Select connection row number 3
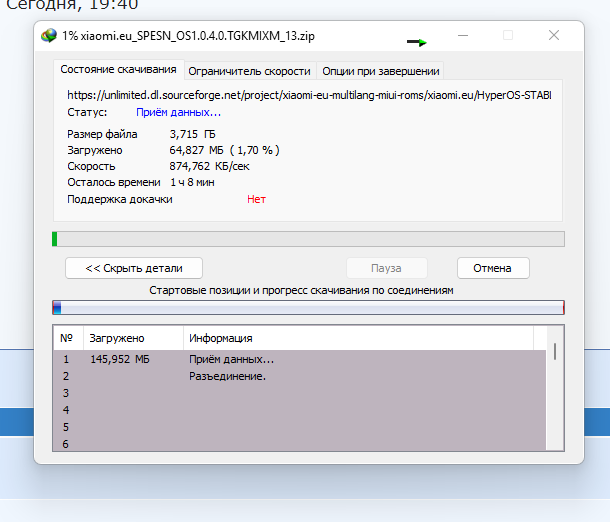The image size is (610, 522). (x=300, y=393)
